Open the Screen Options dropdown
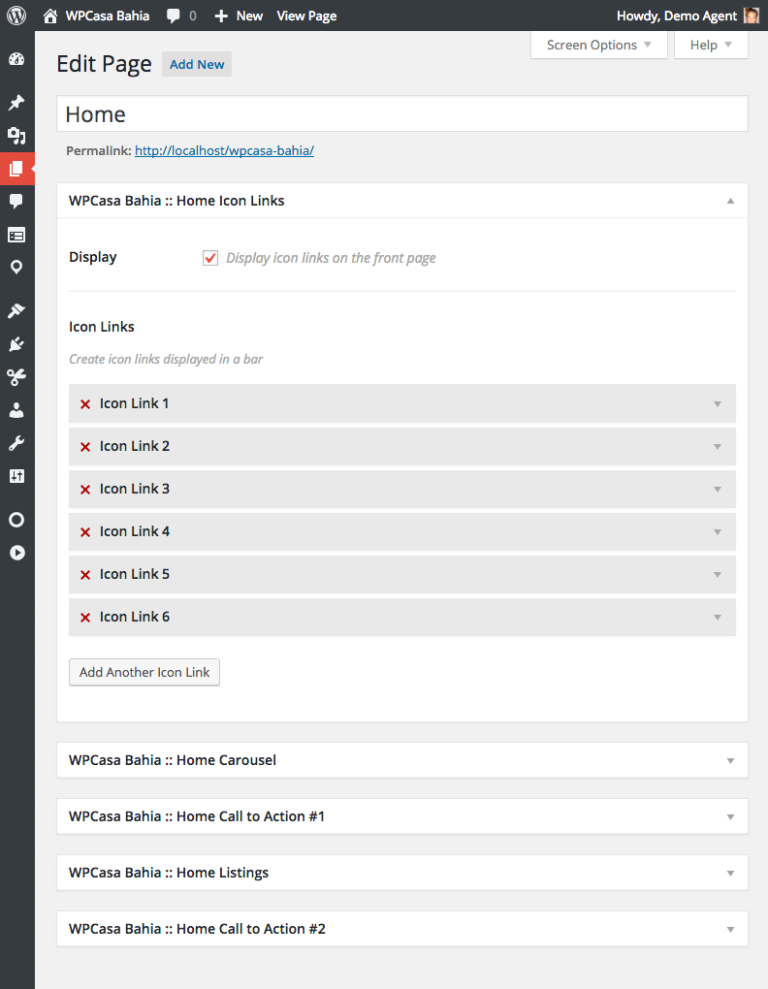 [x=592, y=45]
